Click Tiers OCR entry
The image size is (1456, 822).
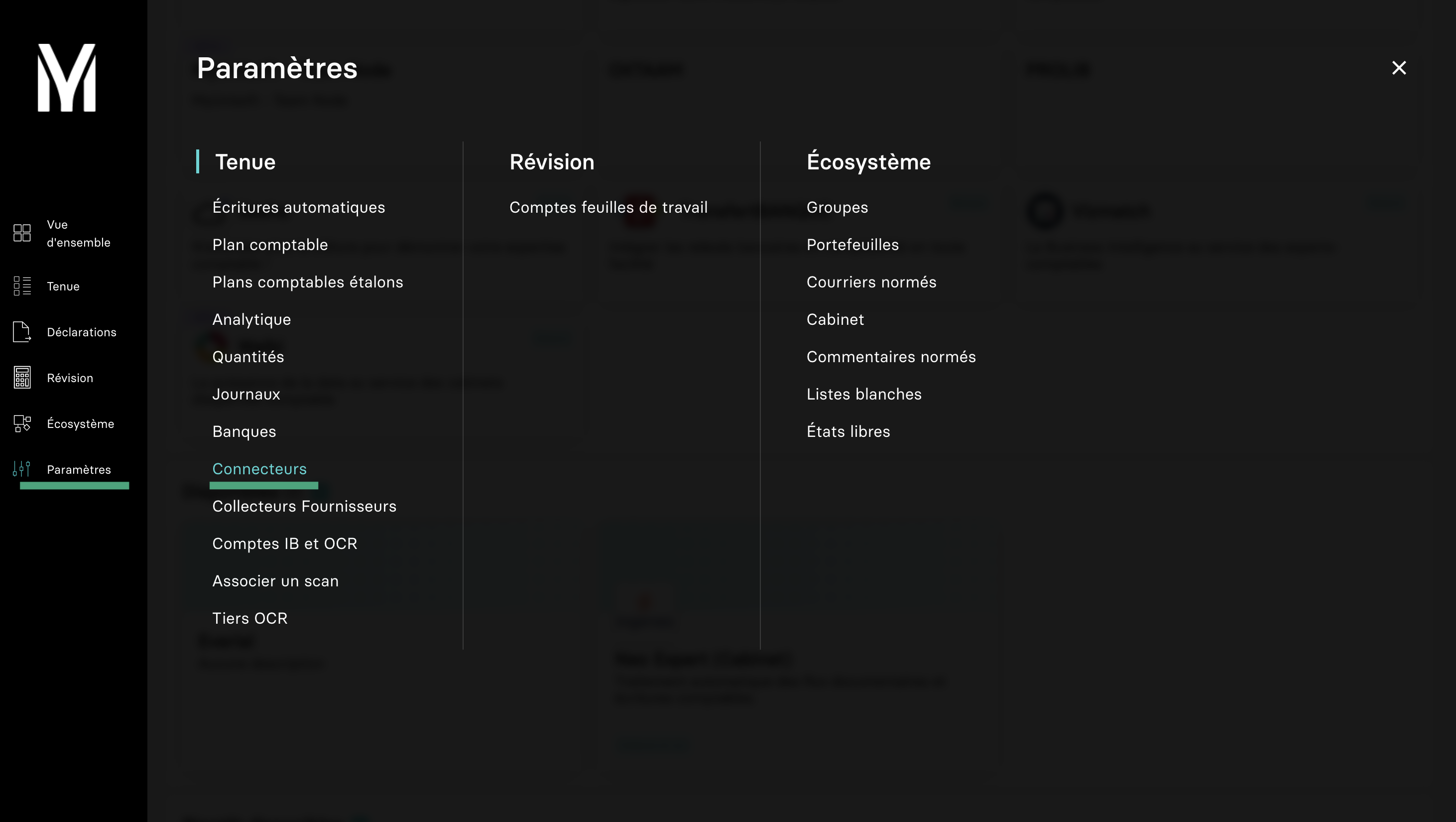[x=250, y=618]
